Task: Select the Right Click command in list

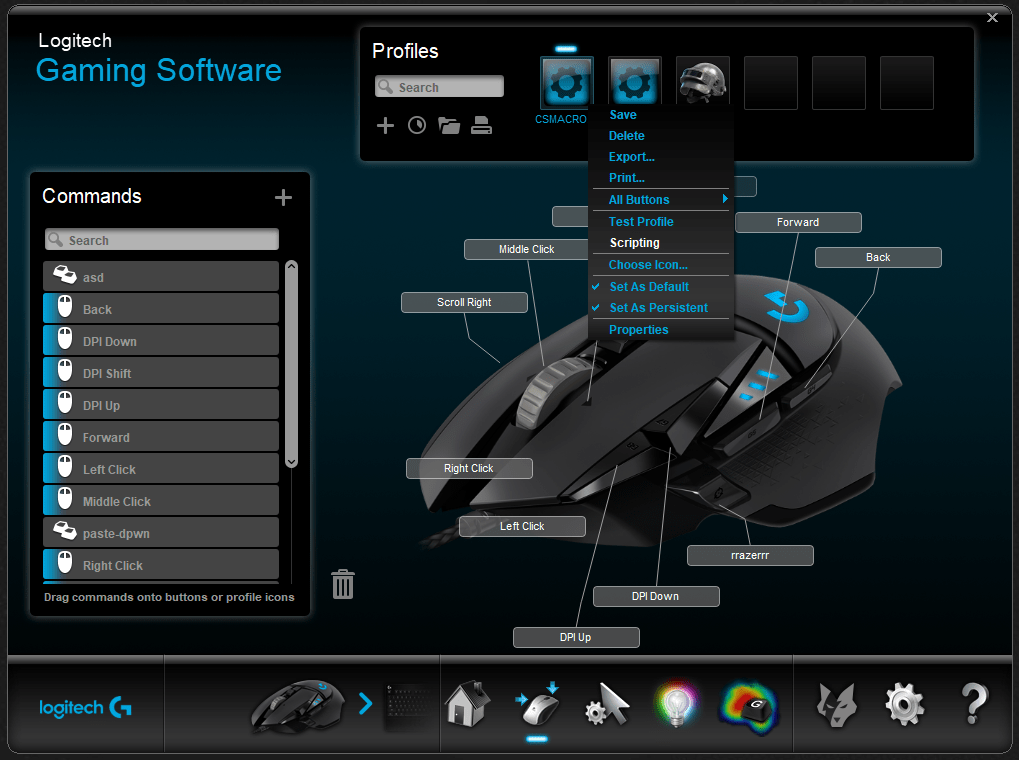Action: click(x=161, y=564)
